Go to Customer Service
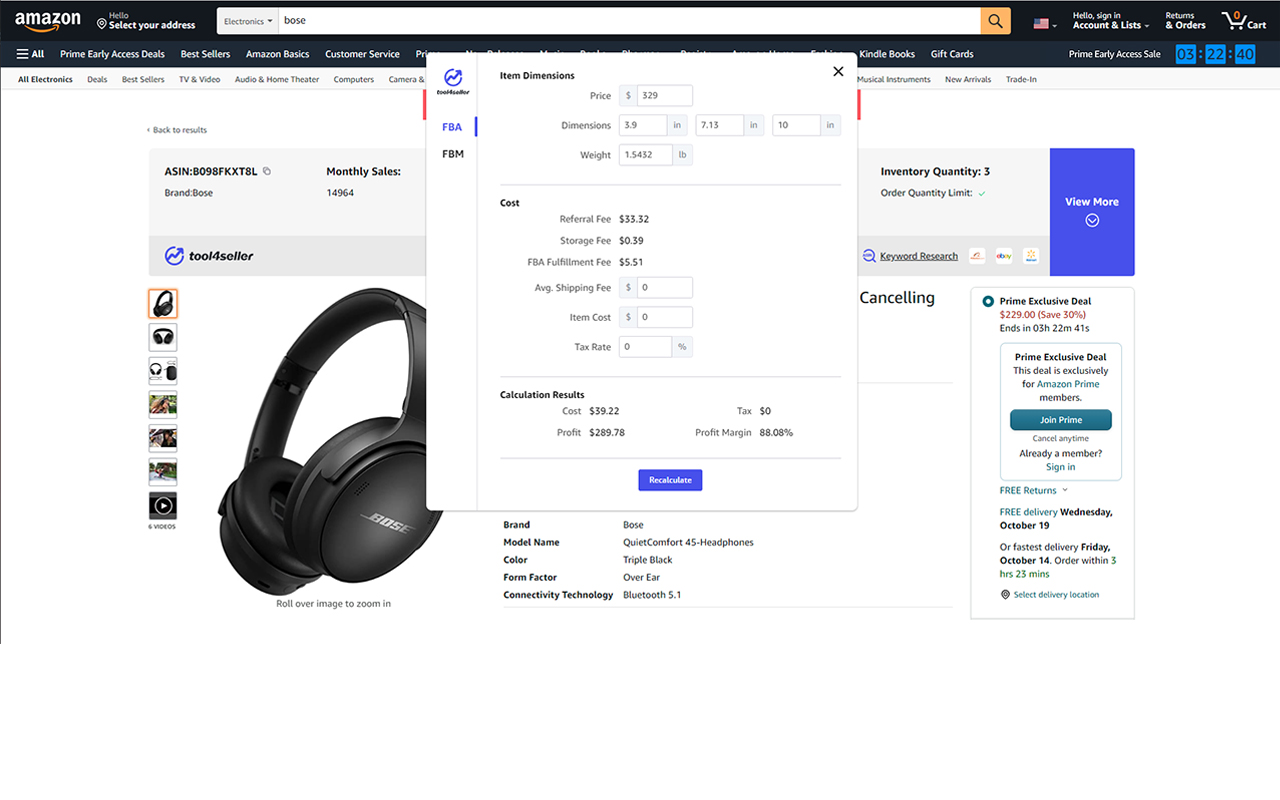1280x800 pixels. click(x=362, y=54)
